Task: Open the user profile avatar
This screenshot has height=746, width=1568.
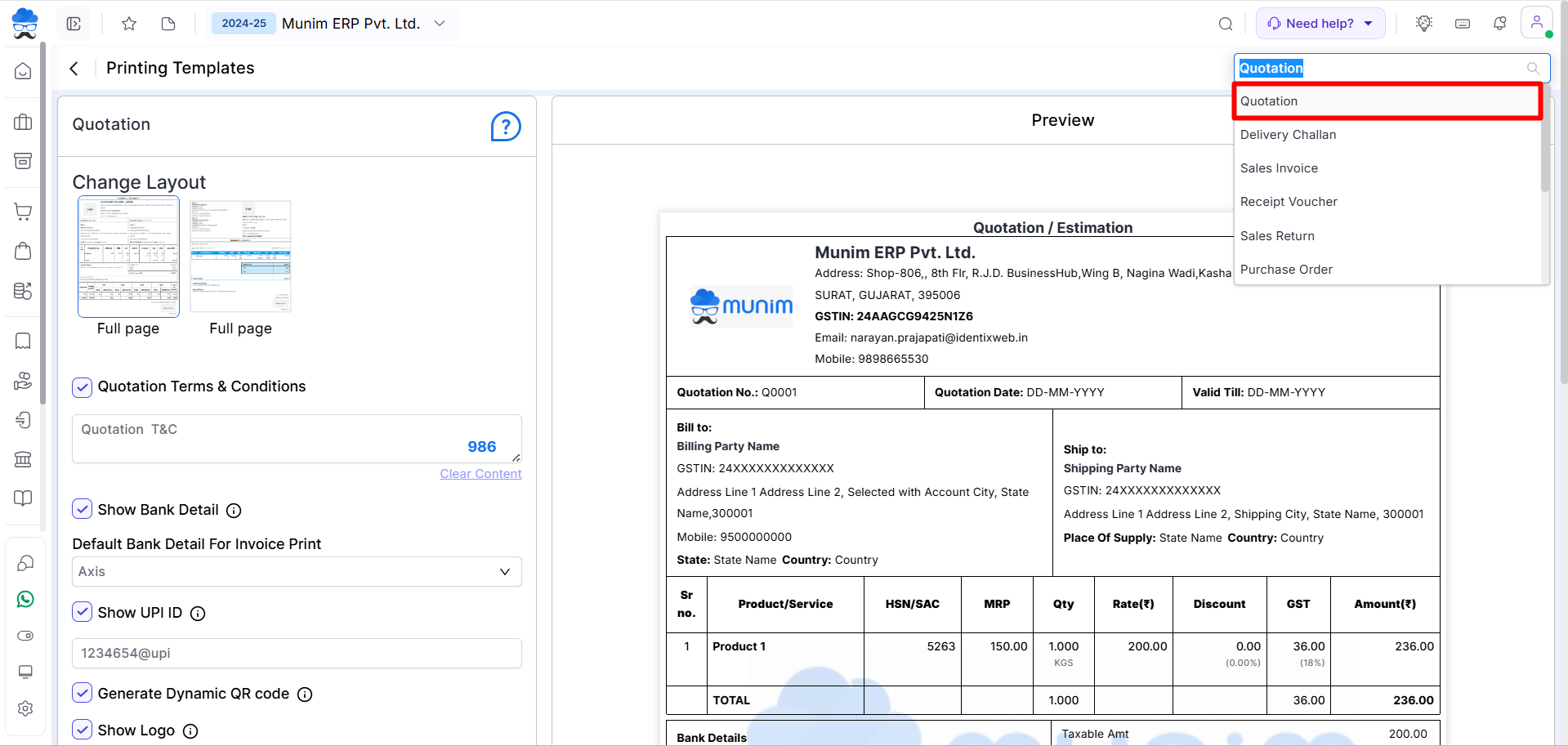Action: click(x=1536, y=23)
